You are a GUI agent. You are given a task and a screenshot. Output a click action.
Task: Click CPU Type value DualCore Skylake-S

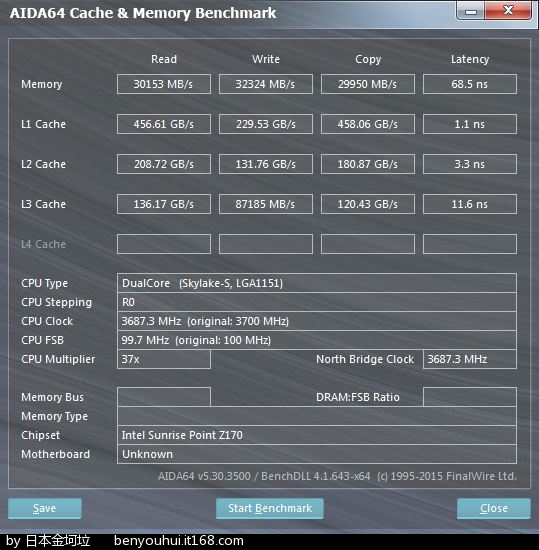(x=317, y=283)
